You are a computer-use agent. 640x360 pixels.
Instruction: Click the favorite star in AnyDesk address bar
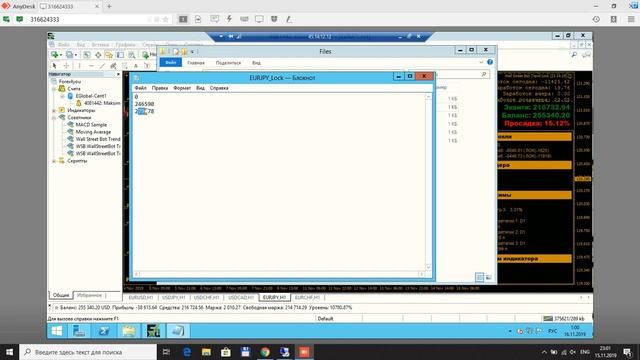pos(165,19)
